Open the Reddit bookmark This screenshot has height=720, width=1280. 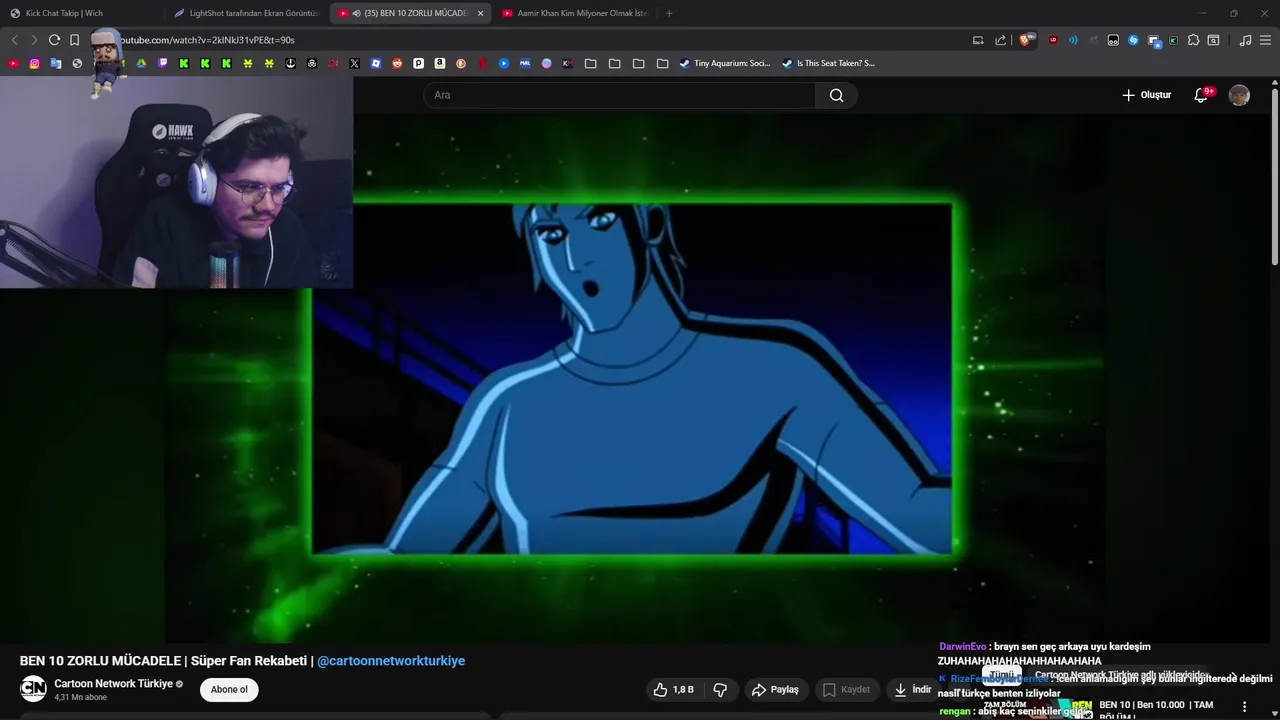pos(397,63)
